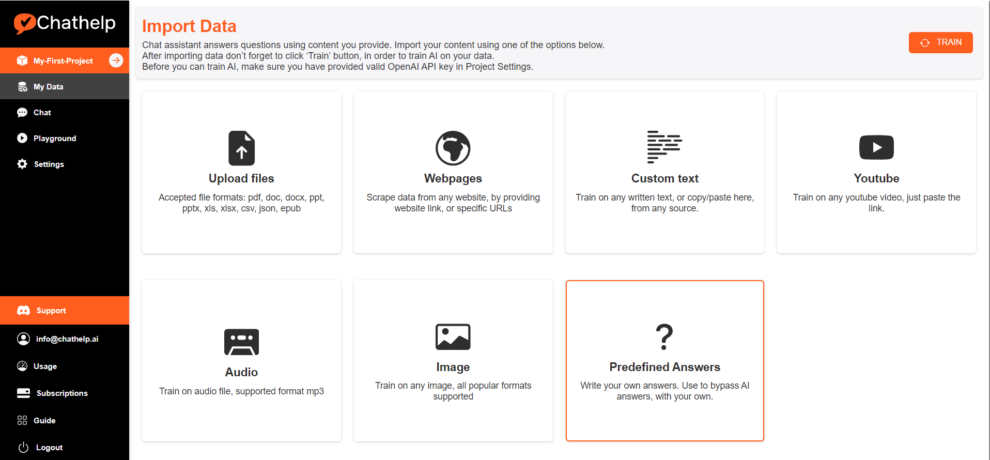Click the Predefined Answers question mark icon
Viewport: 990px width, 460px height.
[x=664, y=336]
